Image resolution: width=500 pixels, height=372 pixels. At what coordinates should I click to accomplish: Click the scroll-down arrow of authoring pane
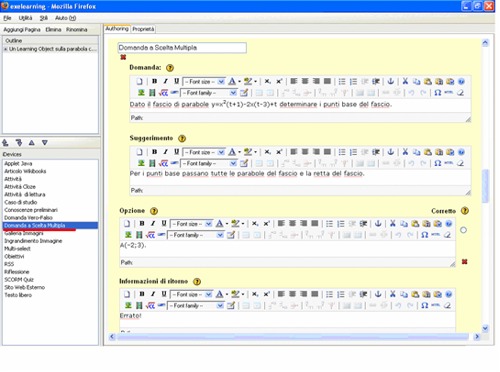[x=485, y=328]
